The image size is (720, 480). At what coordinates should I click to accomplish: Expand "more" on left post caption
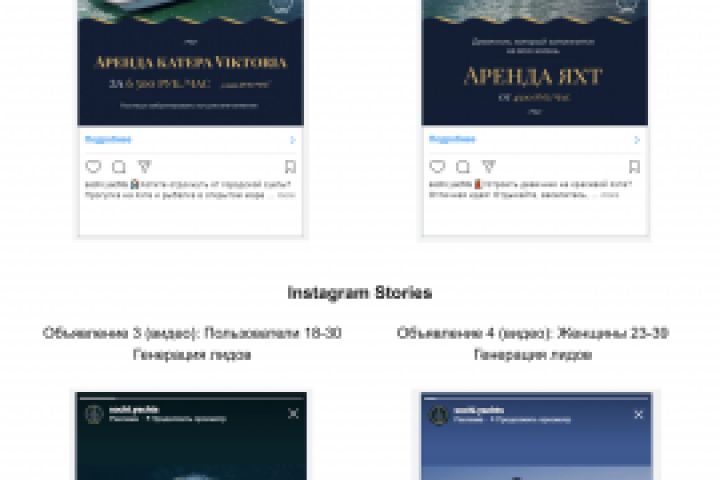[x=286, y=195]
